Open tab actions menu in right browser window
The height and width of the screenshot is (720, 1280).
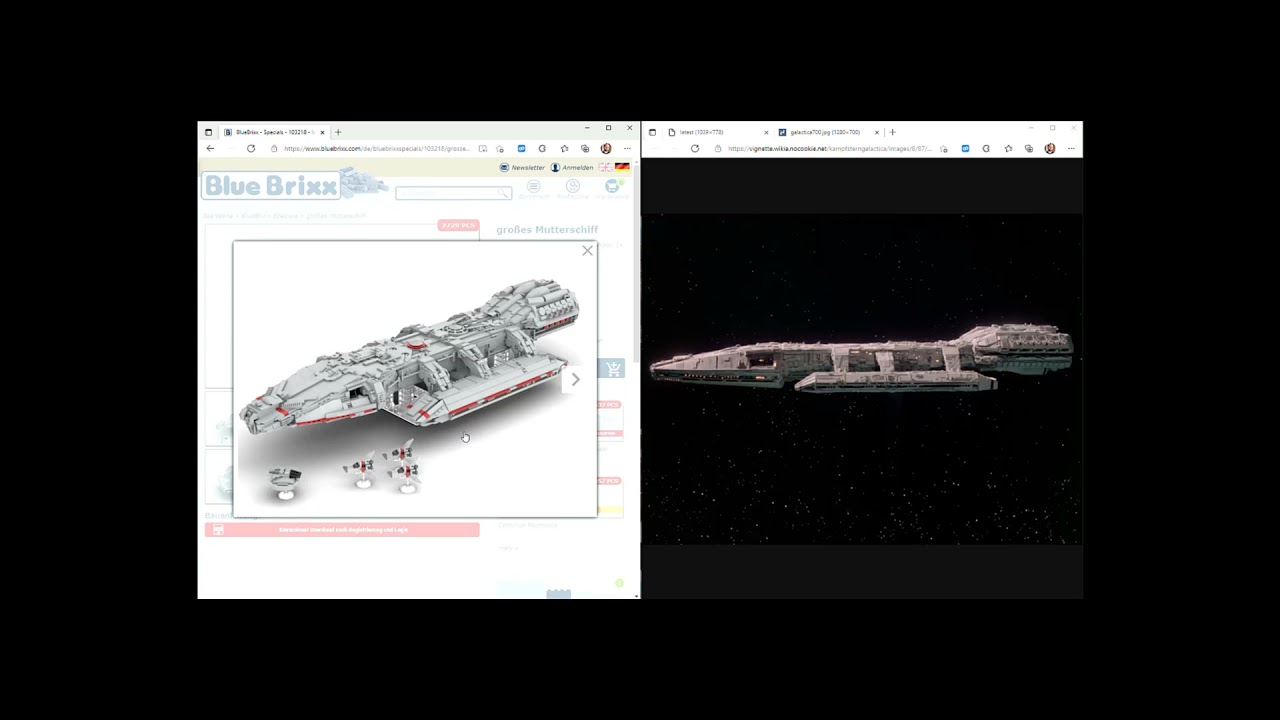(652, 132)
